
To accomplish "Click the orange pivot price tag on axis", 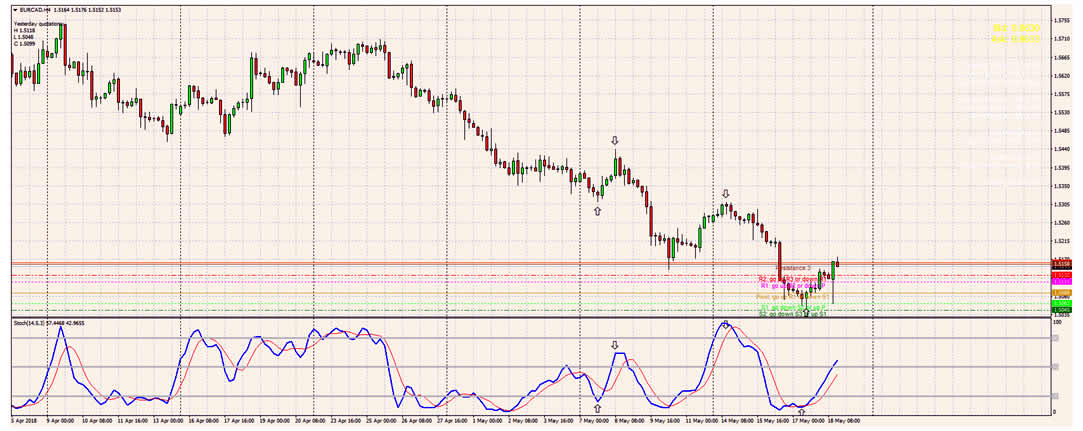I will point(1062,293).
